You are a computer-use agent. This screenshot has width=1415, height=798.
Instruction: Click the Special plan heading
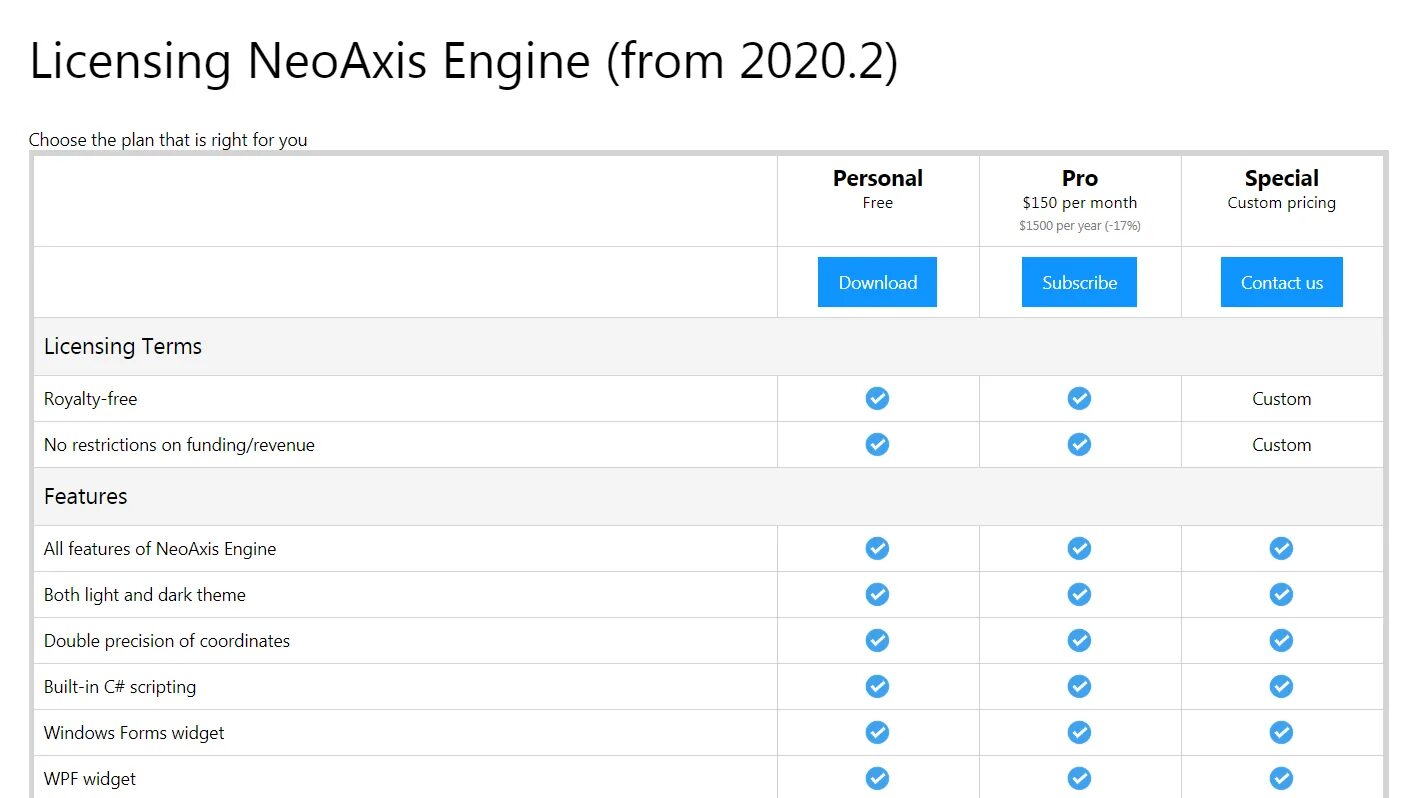coord(1281,178)
